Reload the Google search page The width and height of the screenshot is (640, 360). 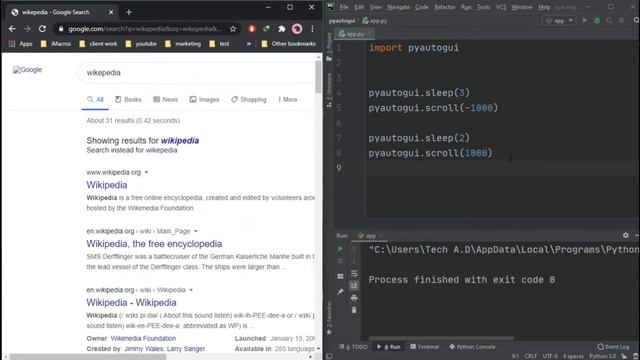(x=42, y=29)
